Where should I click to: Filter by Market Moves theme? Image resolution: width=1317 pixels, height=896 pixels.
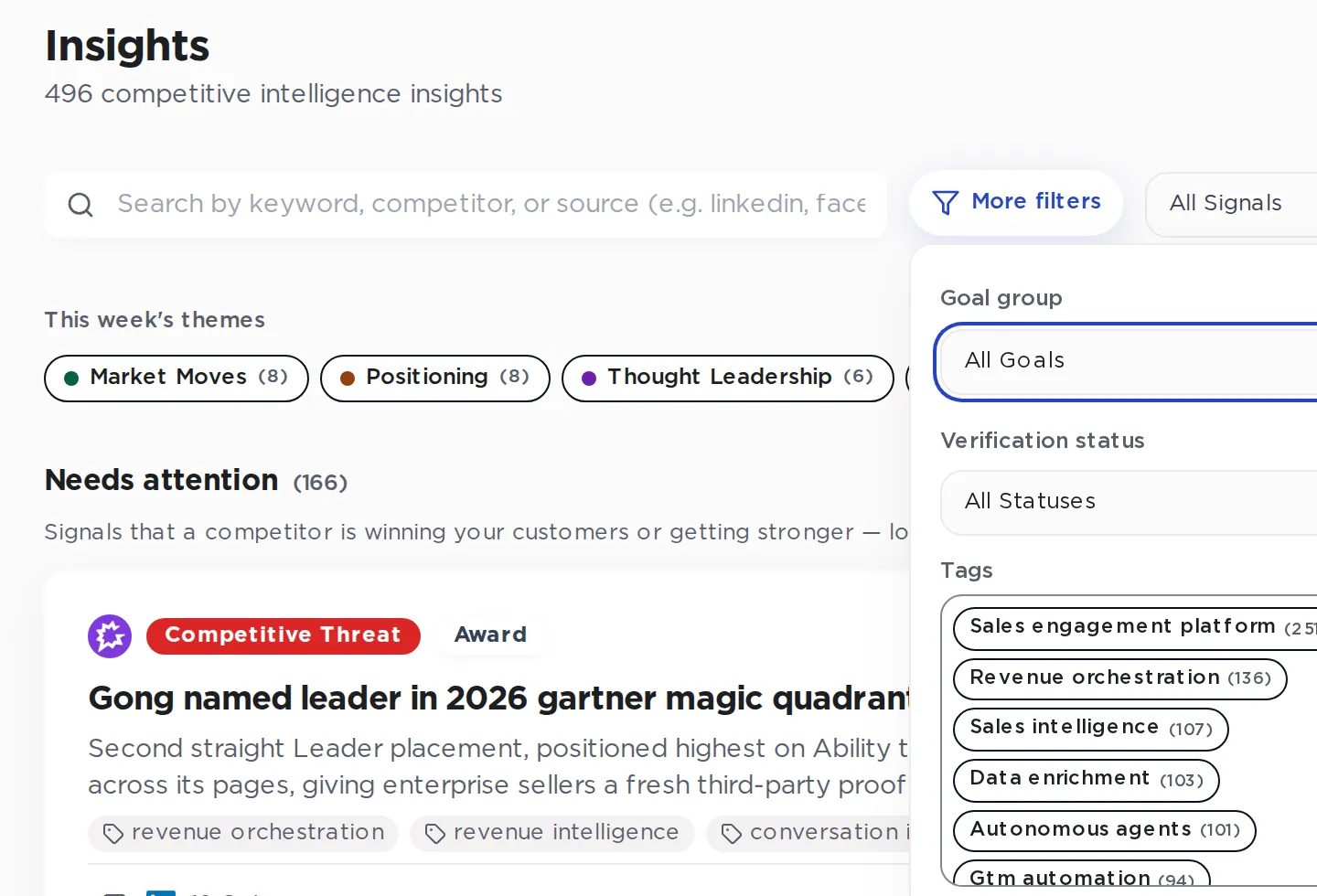[177, 379]
